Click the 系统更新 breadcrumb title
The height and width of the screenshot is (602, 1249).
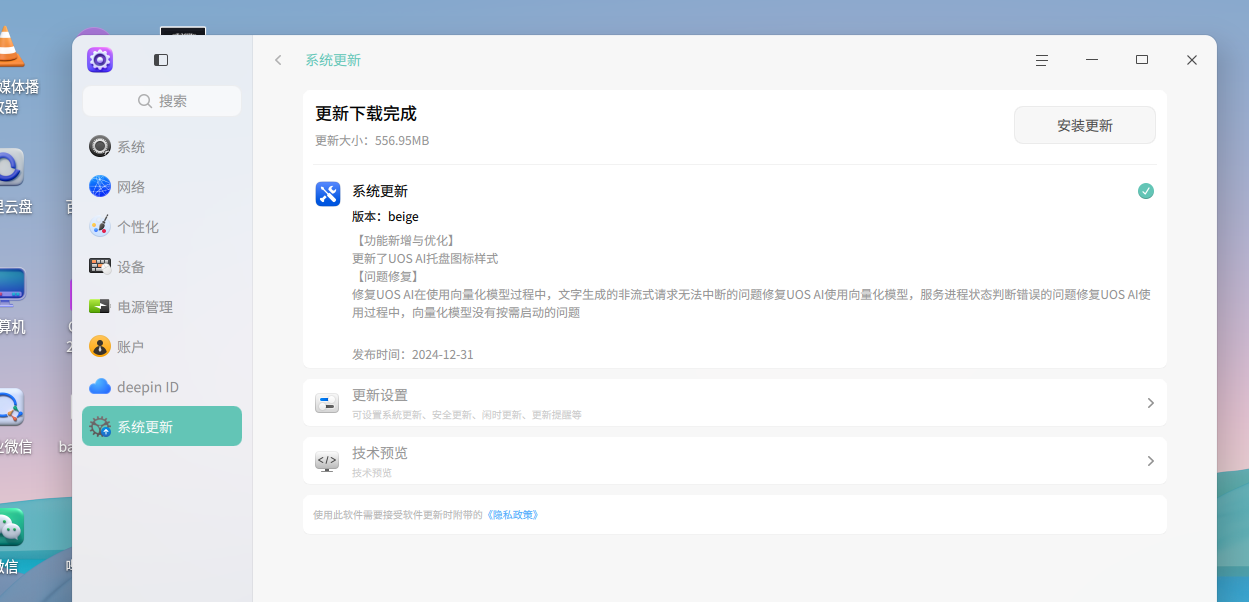333,60
